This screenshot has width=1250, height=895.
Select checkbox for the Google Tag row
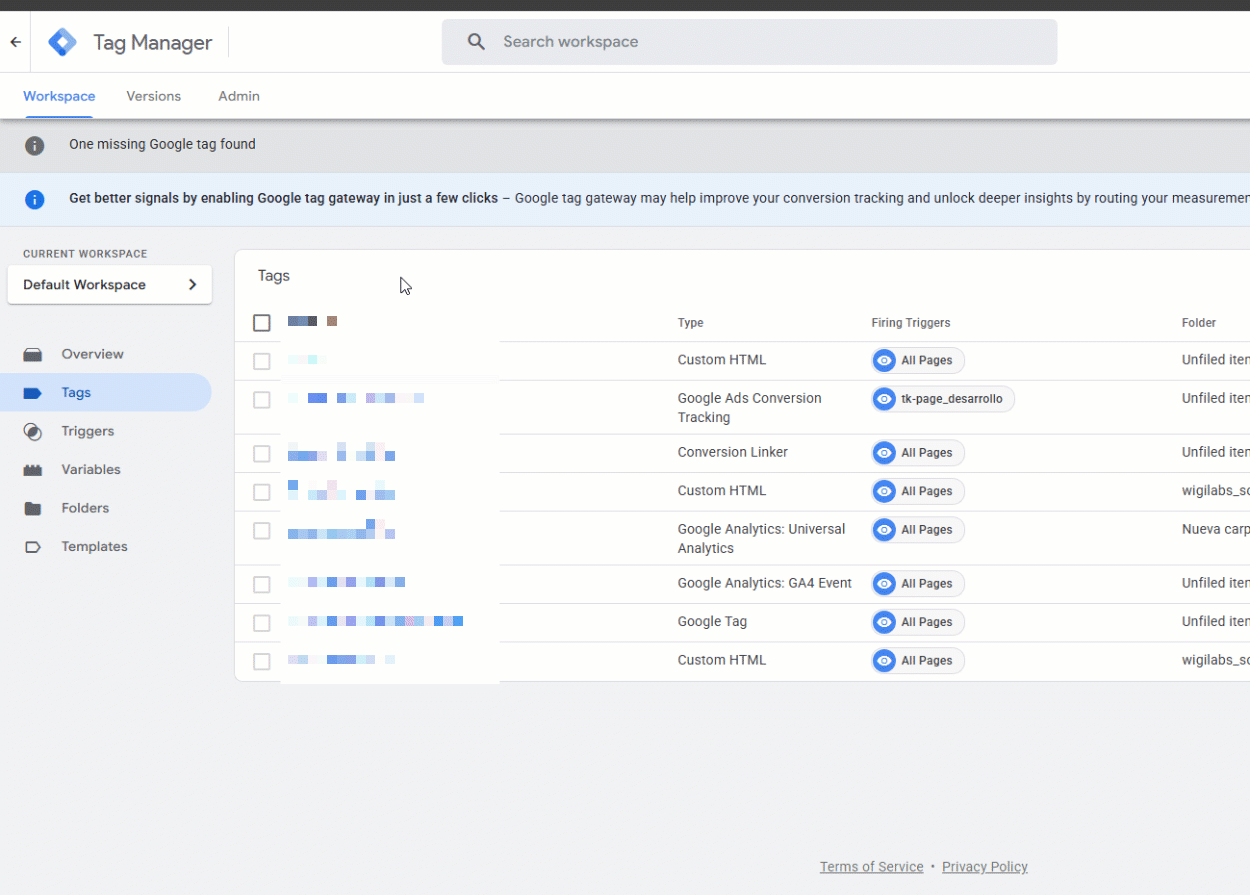262,622
